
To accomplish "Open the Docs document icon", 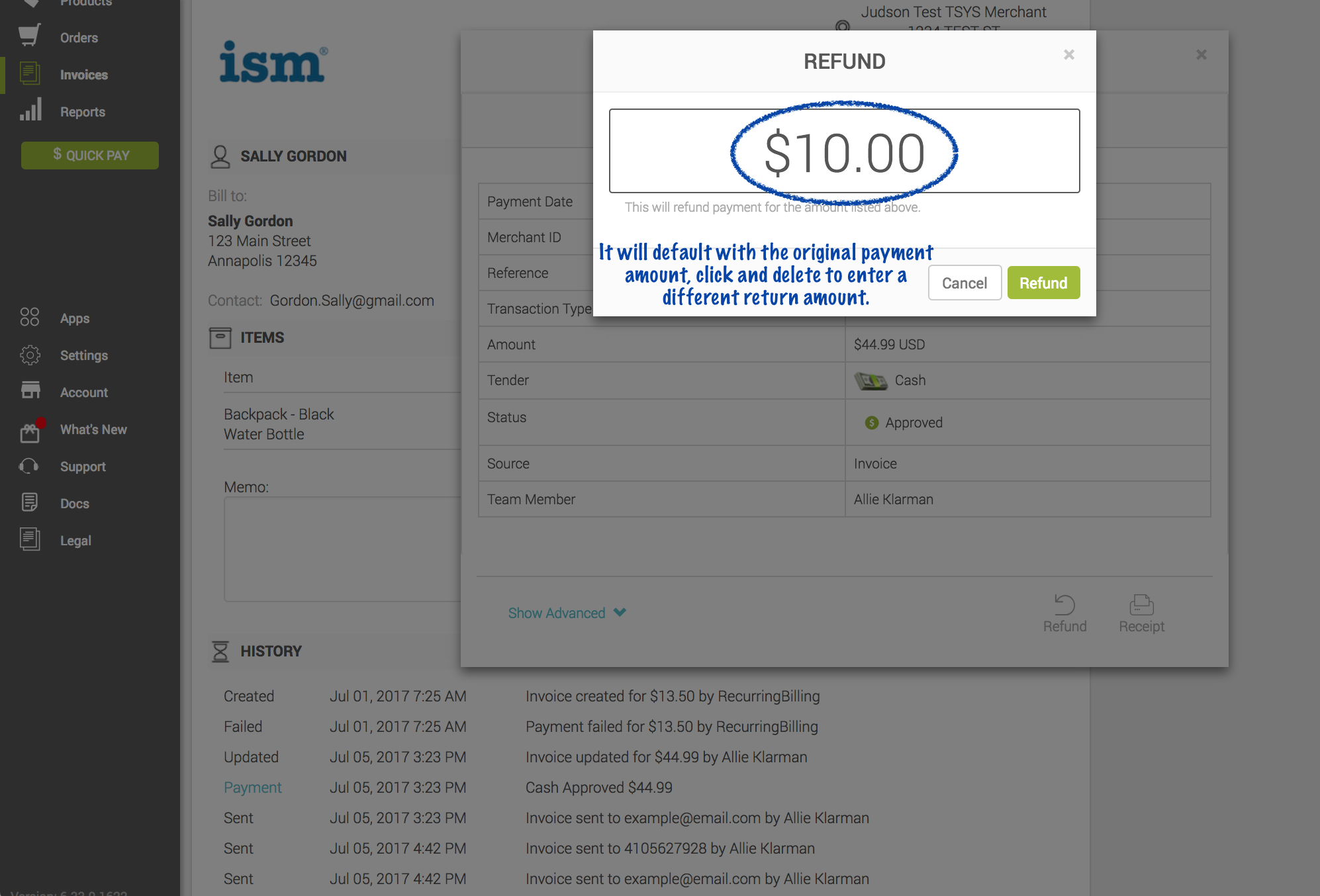I will (30, 502).
